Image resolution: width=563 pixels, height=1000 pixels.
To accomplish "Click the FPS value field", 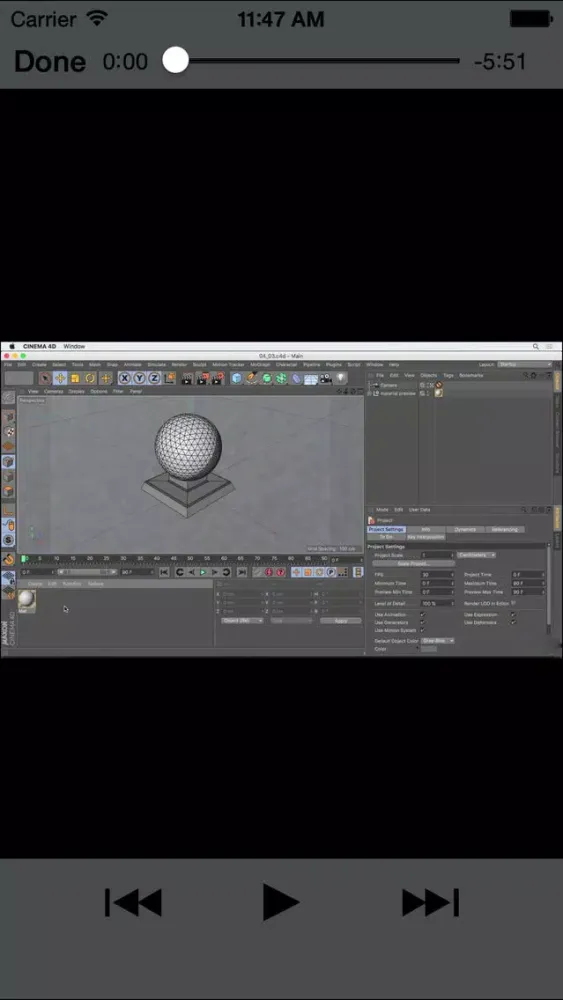I will [x=437, y=575].
